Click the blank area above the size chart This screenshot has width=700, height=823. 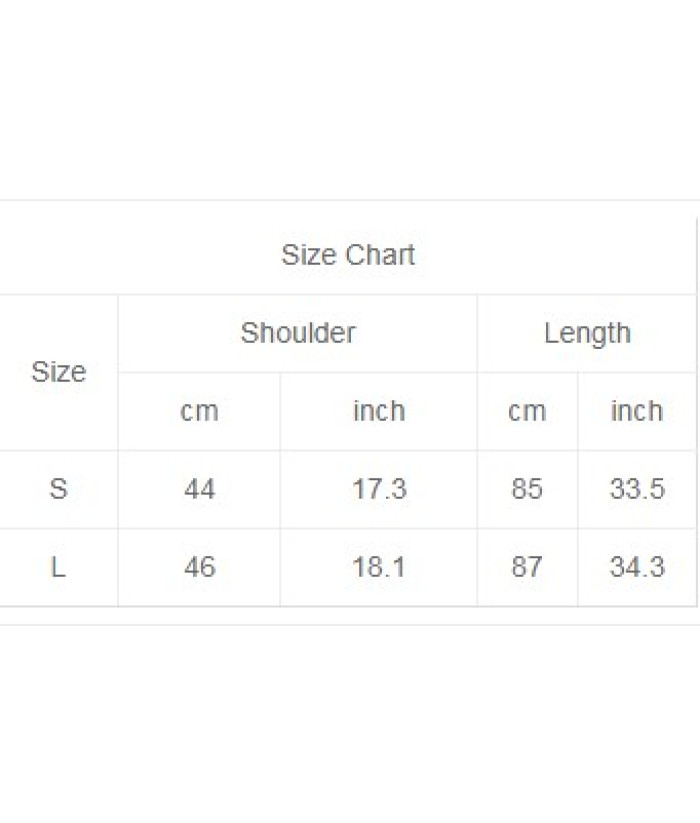350,100
